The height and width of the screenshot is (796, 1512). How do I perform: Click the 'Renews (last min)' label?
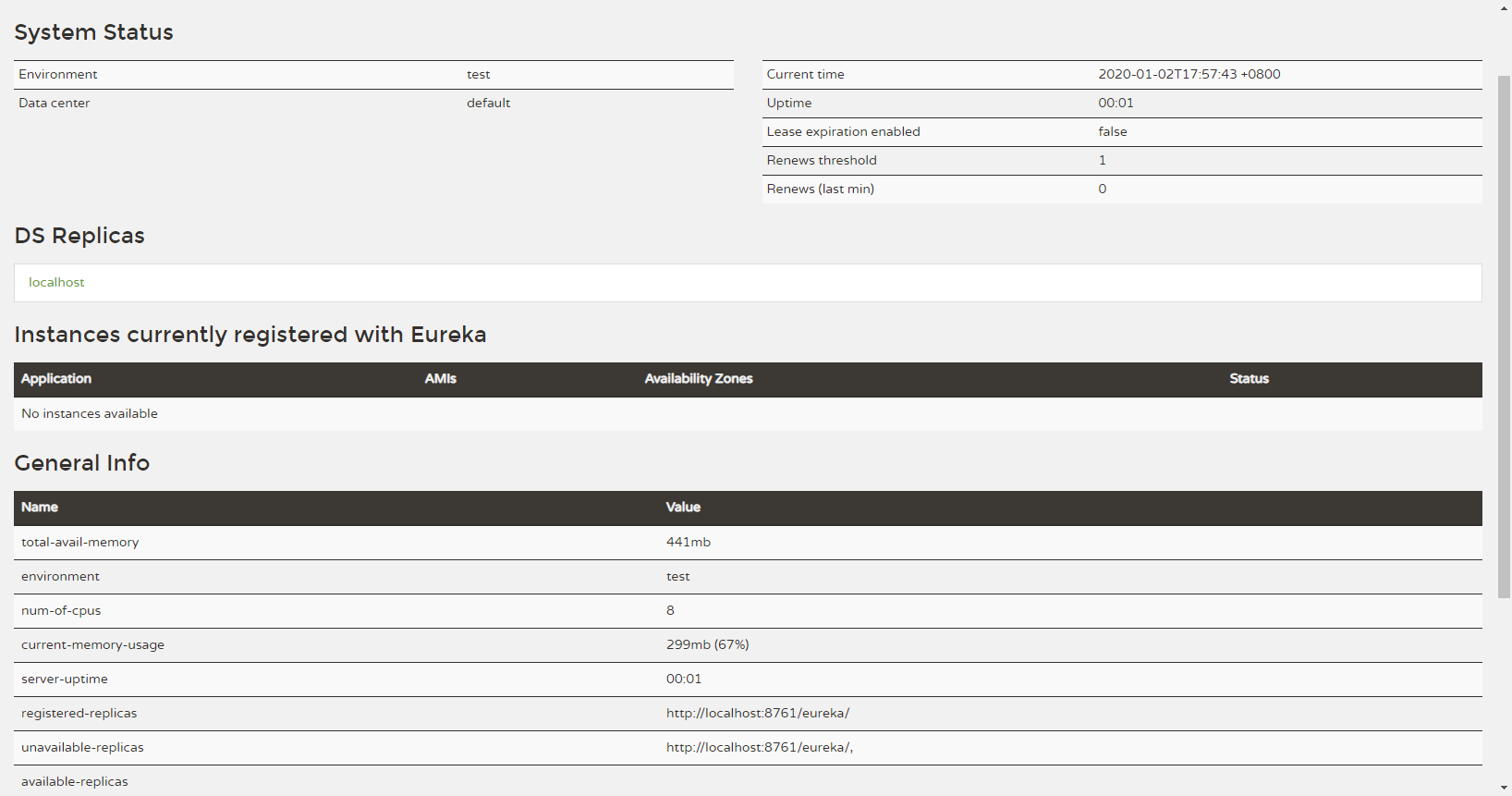821,189
